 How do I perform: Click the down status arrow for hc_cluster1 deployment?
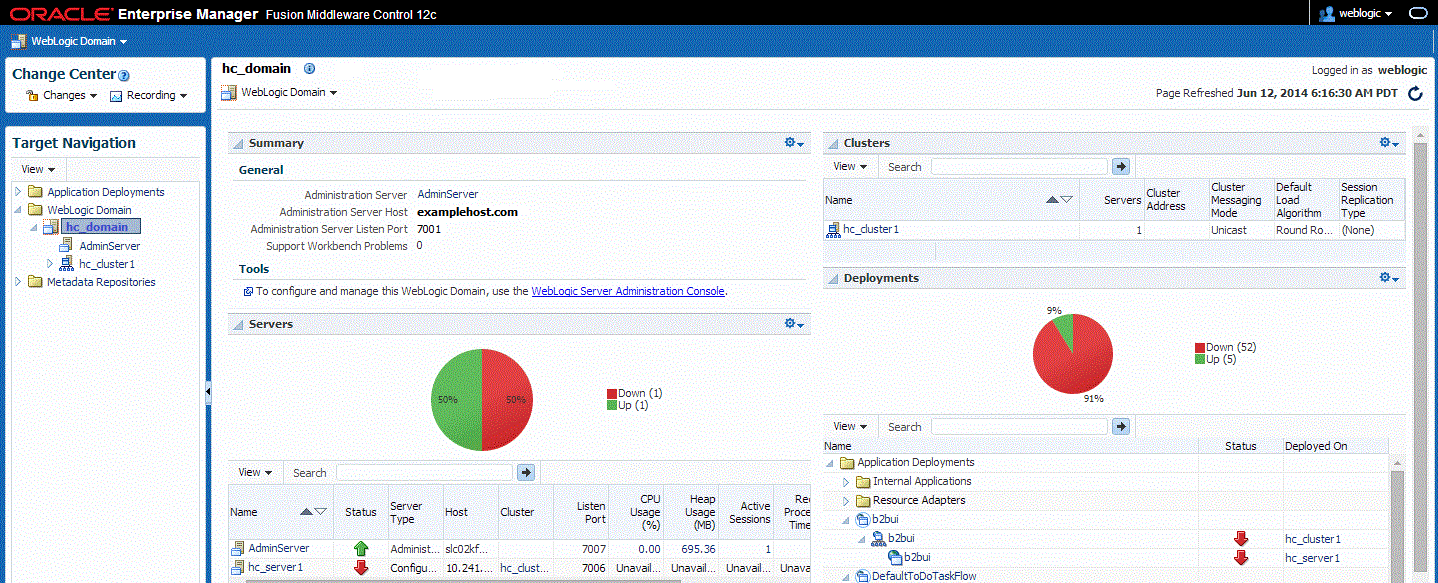[x=1241, y=539]
